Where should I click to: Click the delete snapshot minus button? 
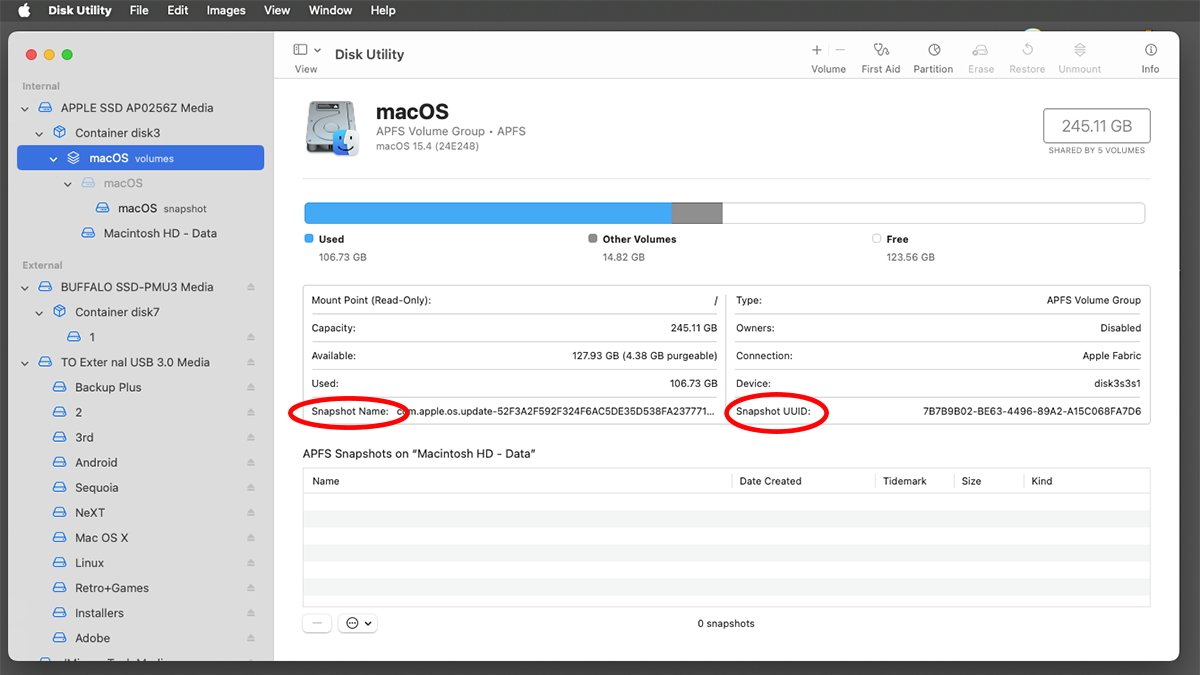click(x=317, y=623)
